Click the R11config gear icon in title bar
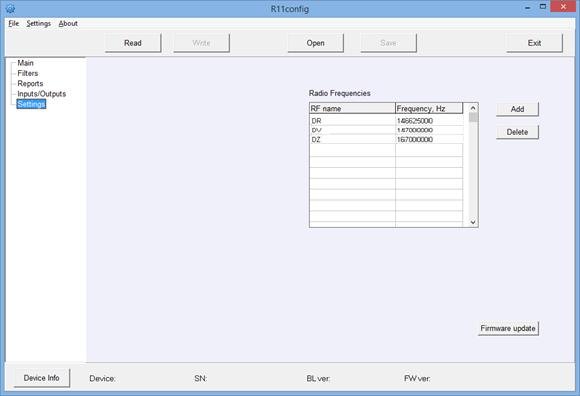This screenshot has height=396, width=580. coord(10,9)
